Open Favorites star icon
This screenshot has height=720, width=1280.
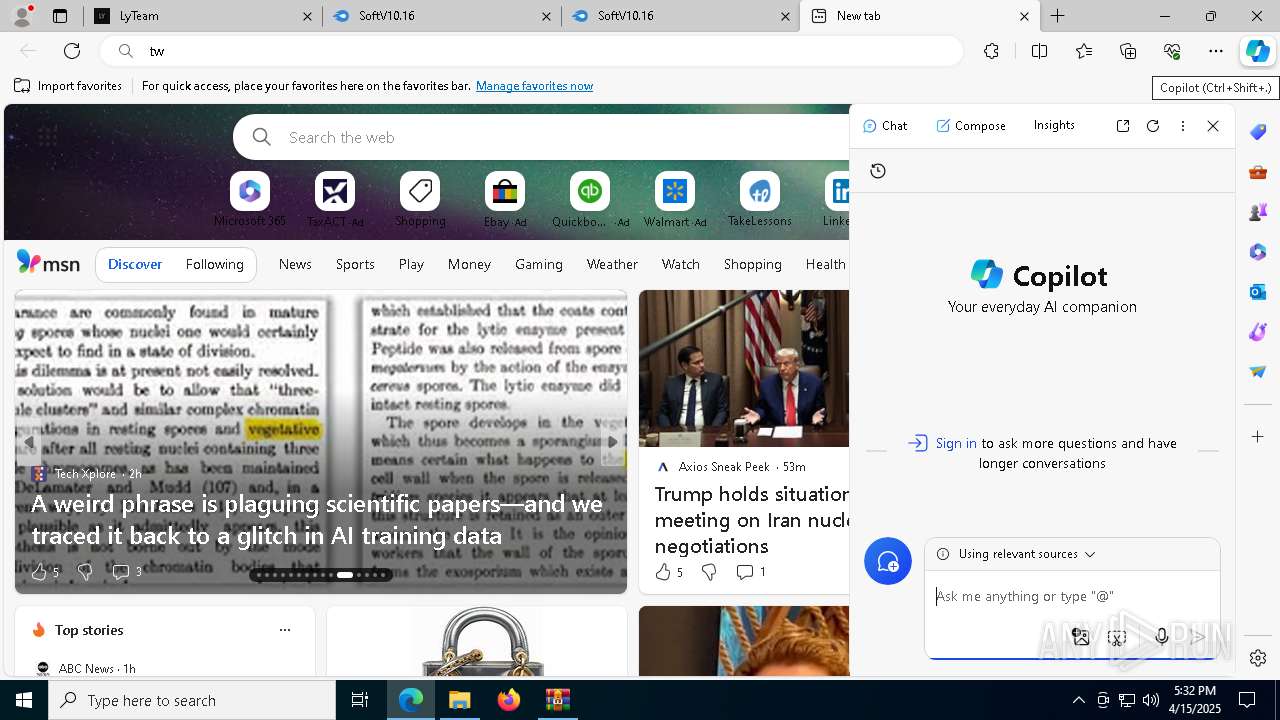1084,51
